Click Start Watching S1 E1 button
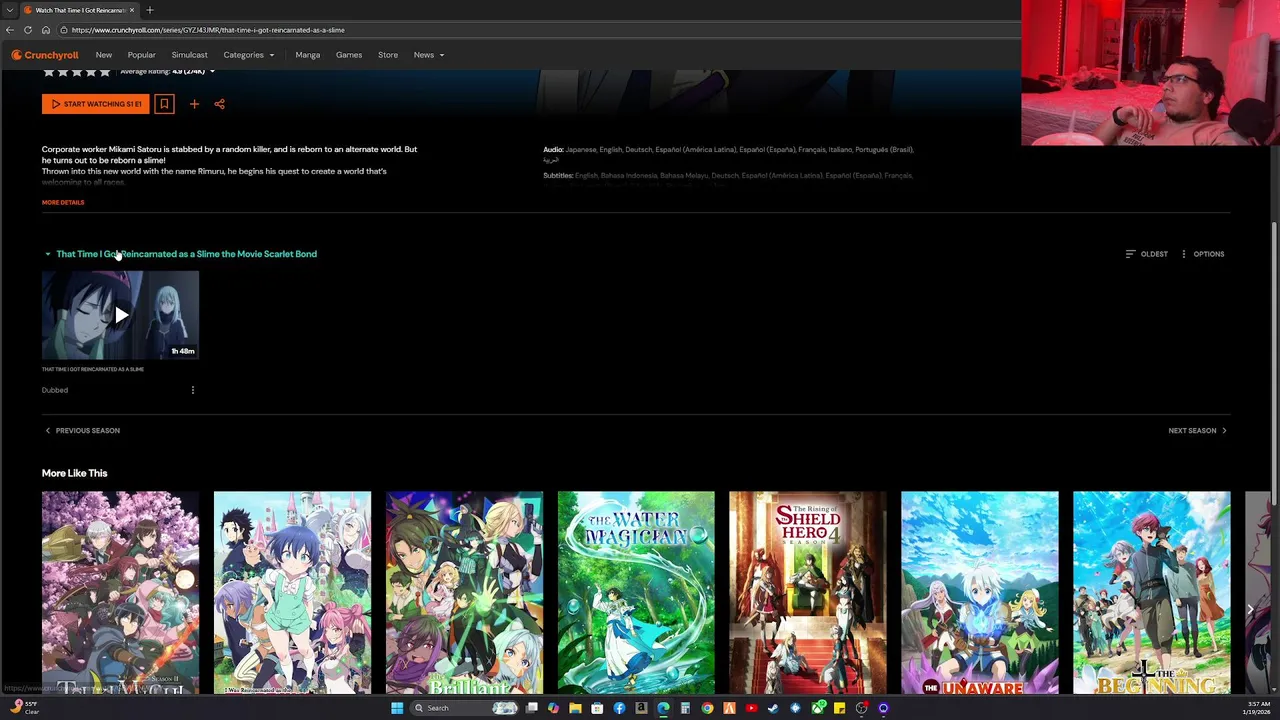 (96, 104)
